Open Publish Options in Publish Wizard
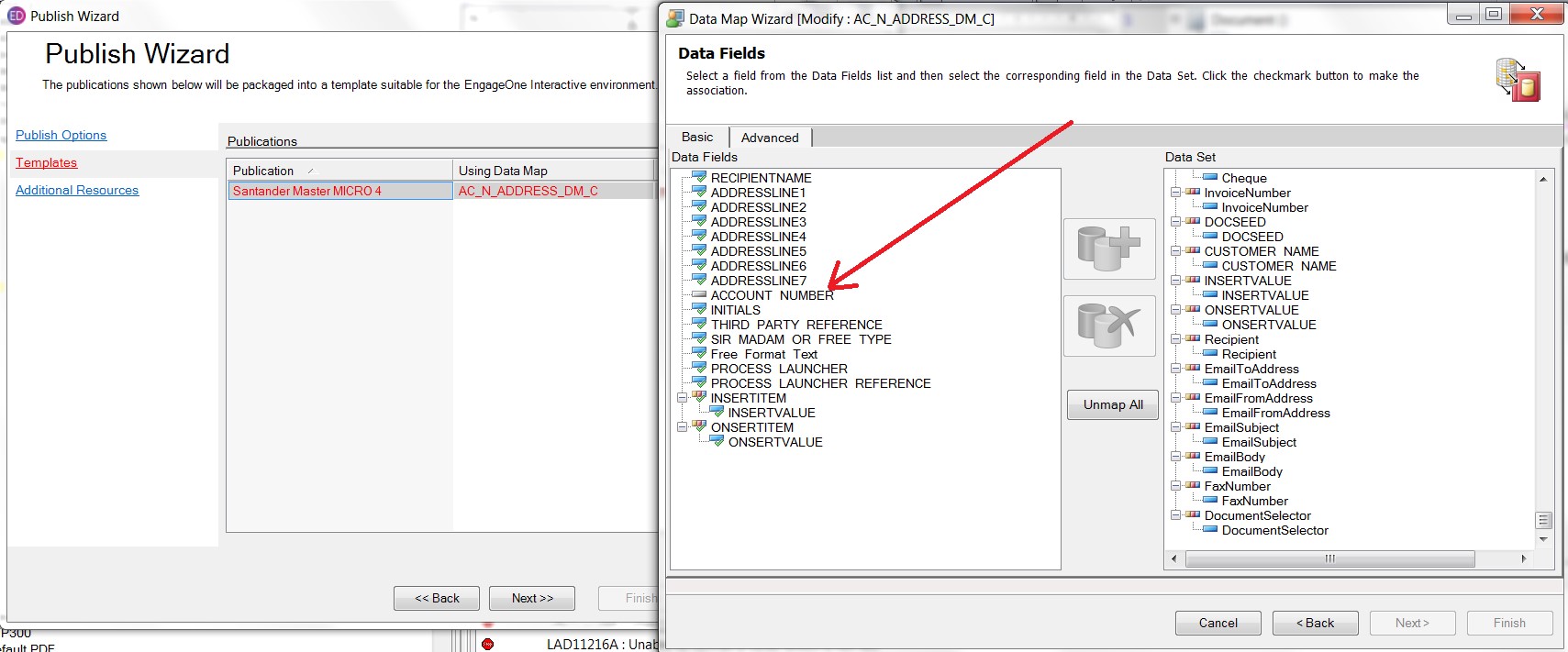Viewport: 1568px width, 652px height. pos(61,135)
